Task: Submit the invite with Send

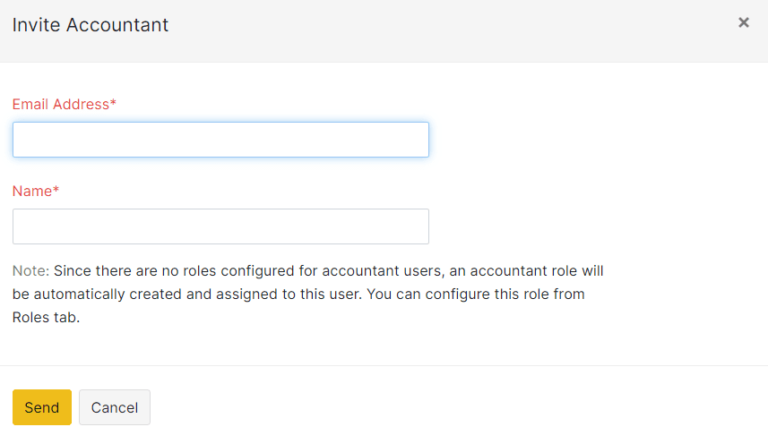Action: pyautogui.click(x=42, y=407)
